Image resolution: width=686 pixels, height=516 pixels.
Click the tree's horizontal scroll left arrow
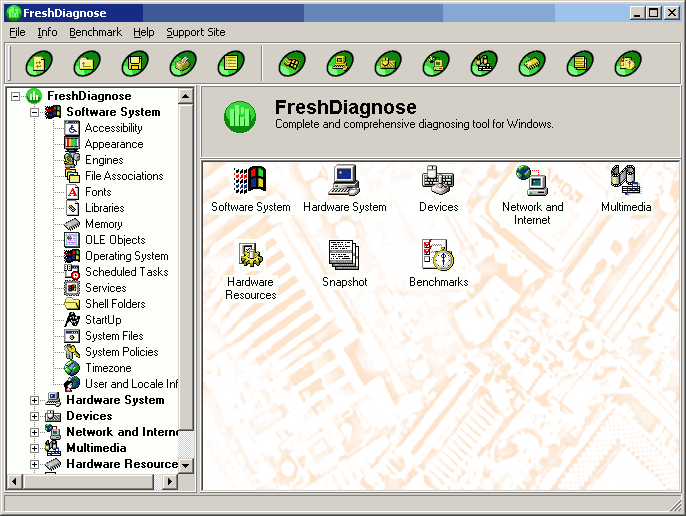pos(14,481)
